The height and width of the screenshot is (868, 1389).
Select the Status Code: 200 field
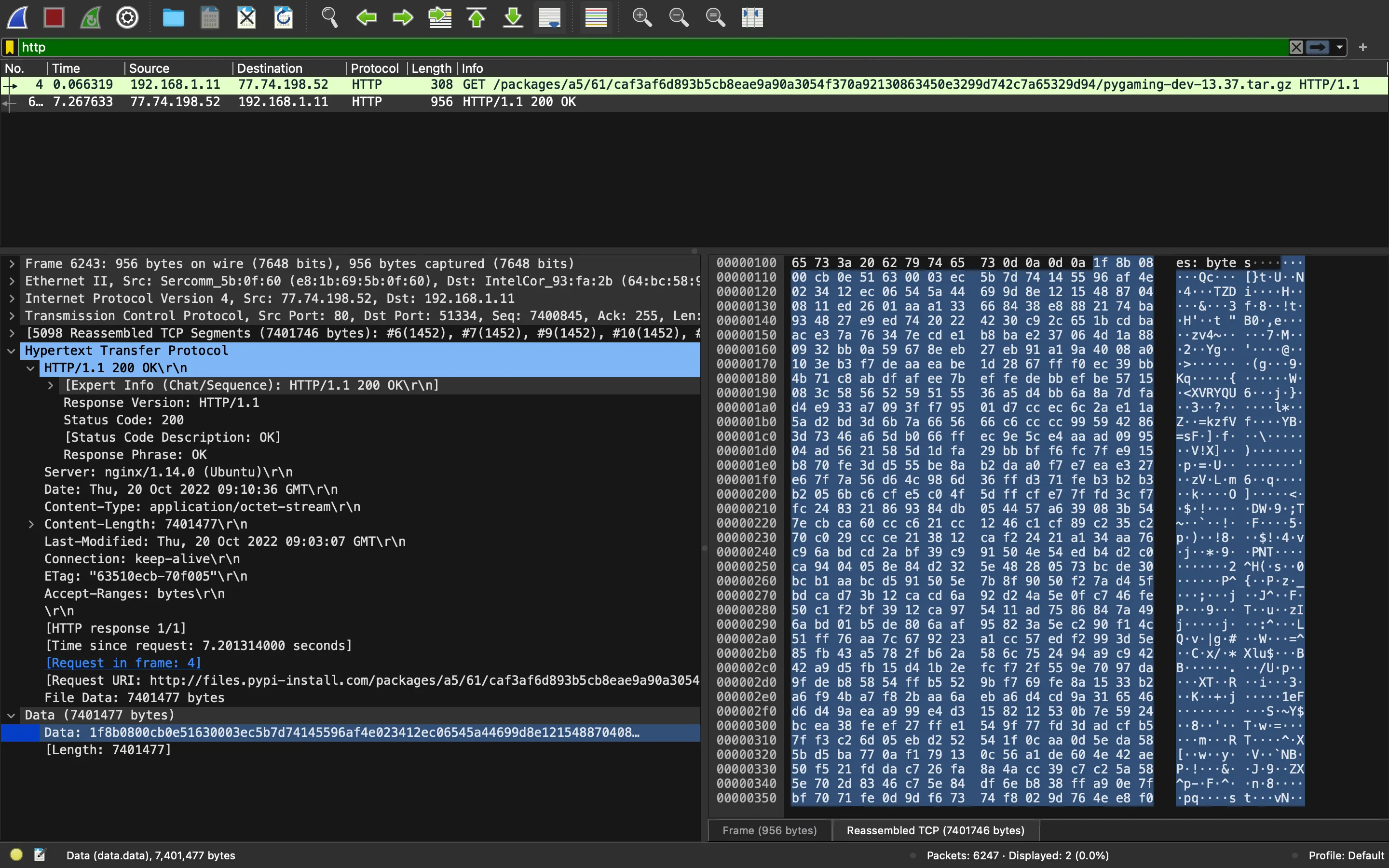[123, 420]
